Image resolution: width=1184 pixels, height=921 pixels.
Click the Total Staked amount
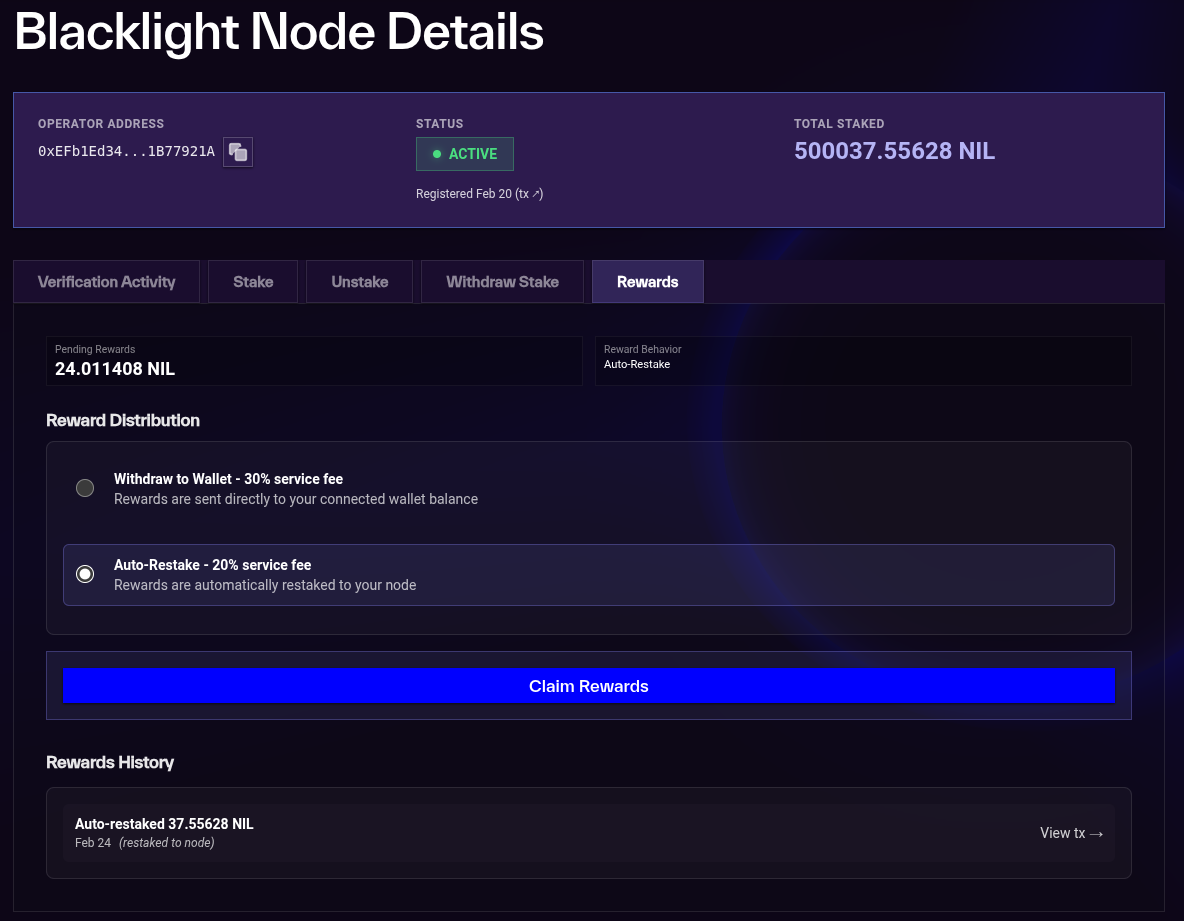(x=894, y=150)
